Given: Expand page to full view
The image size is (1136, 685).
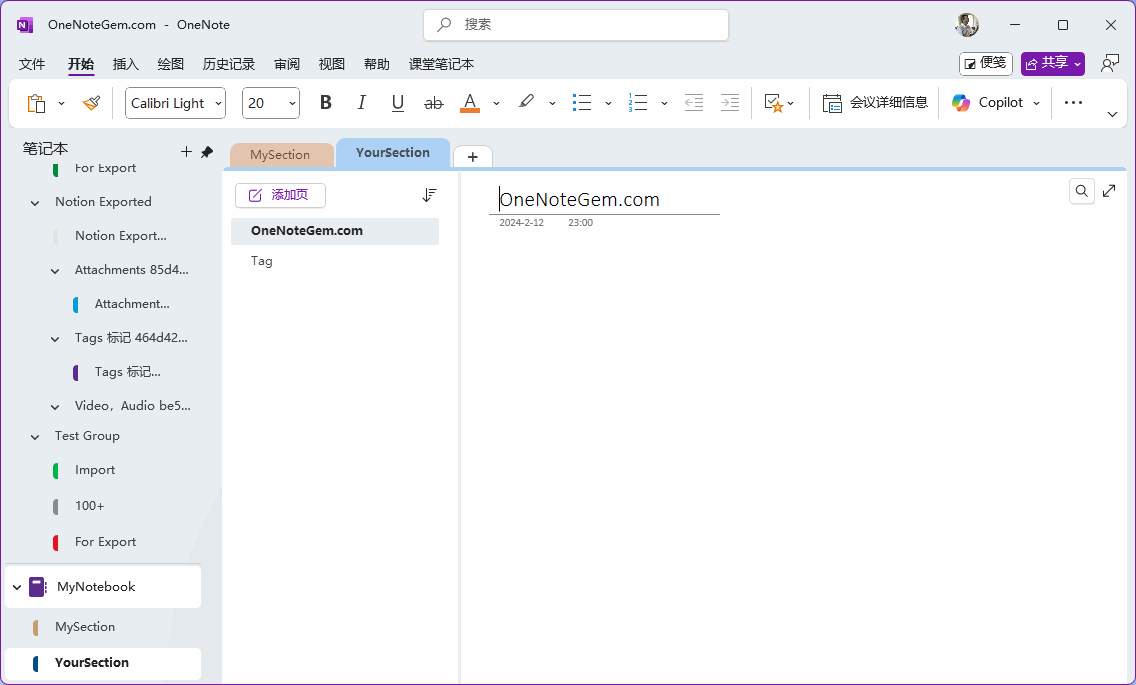Looking at the screenshot, I should (1109, 191).
